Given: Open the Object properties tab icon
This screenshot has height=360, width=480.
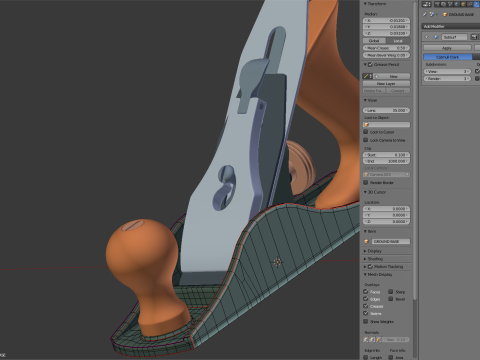Looking at the screenshot, I should (463, 4).
